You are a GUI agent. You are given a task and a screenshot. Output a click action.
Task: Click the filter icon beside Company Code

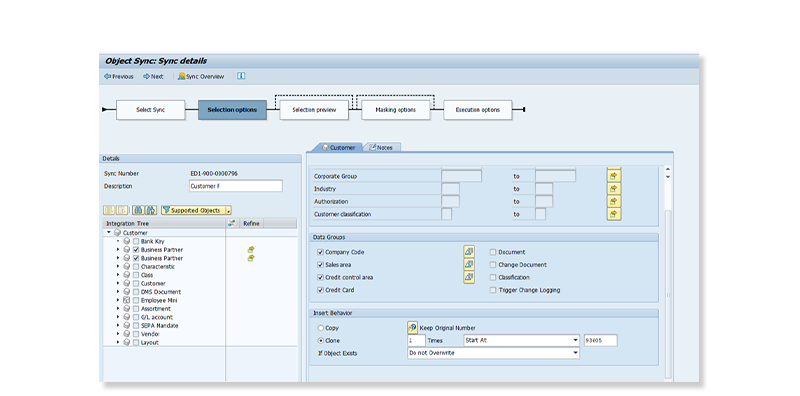469,252
